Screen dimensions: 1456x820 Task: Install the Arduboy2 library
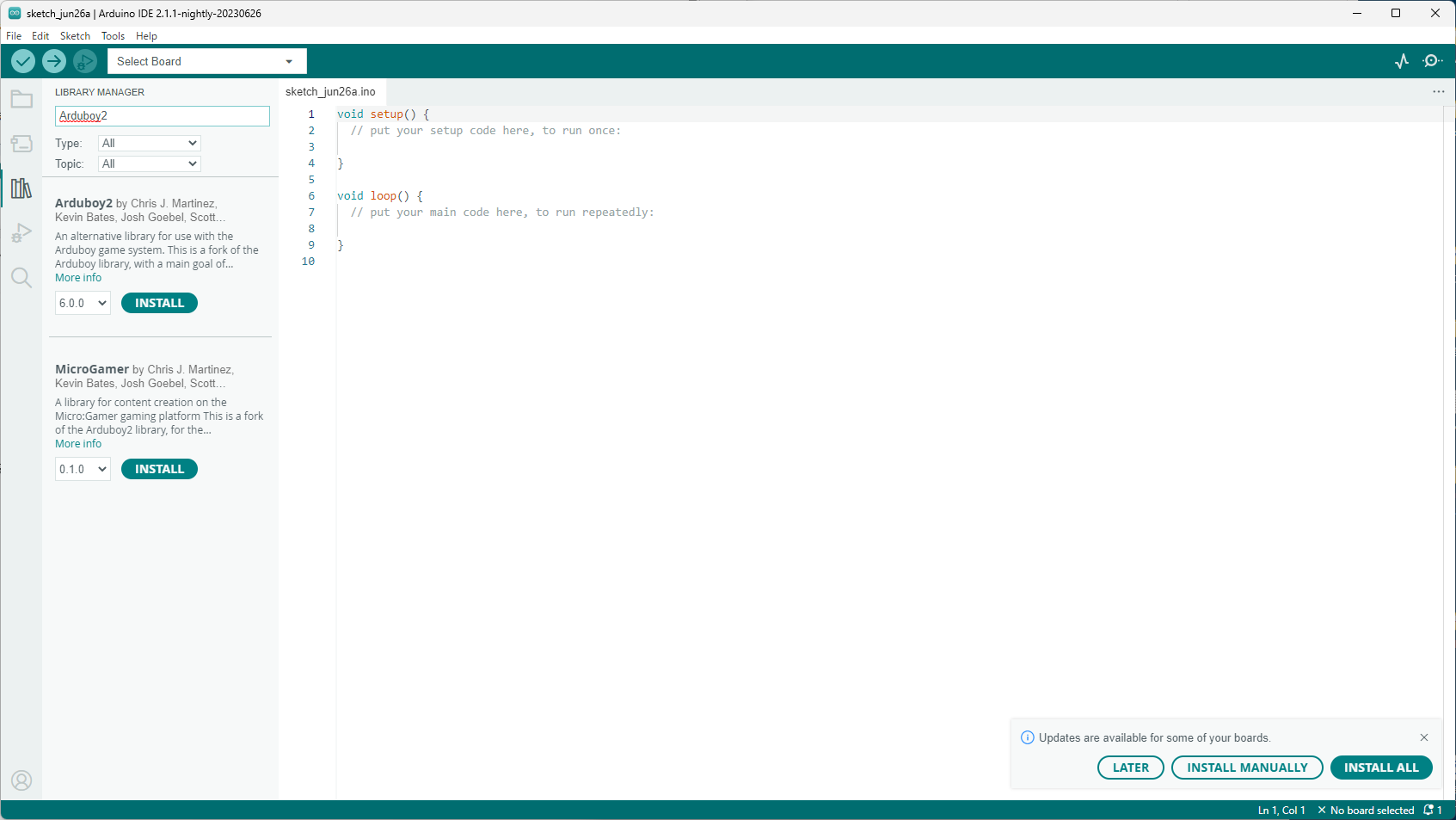click(x=159, y=303)
